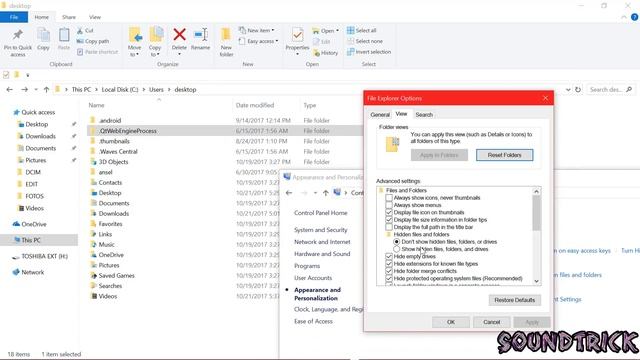
Task: Sort by Date modified column header
Action: (x=255, y=105)
